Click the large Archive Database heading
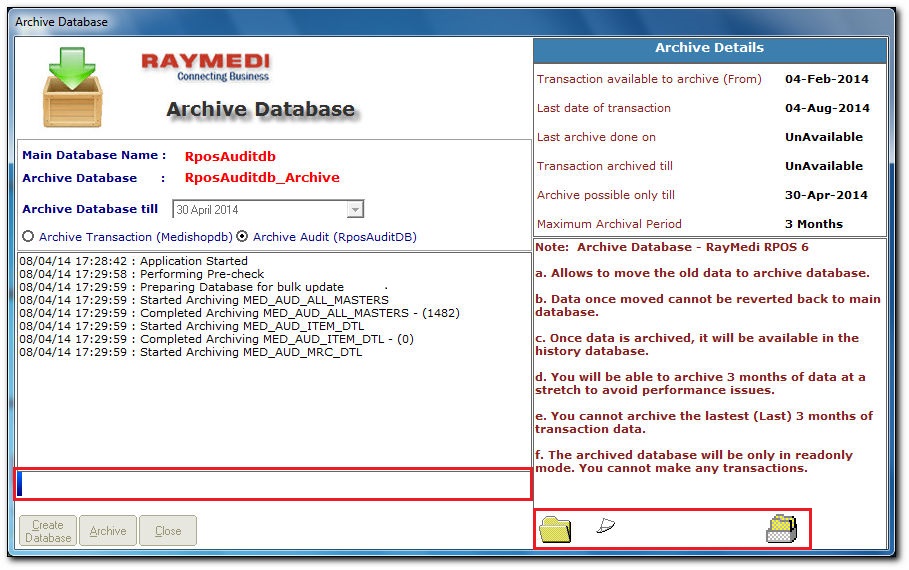909x570 pixels. 261,109
